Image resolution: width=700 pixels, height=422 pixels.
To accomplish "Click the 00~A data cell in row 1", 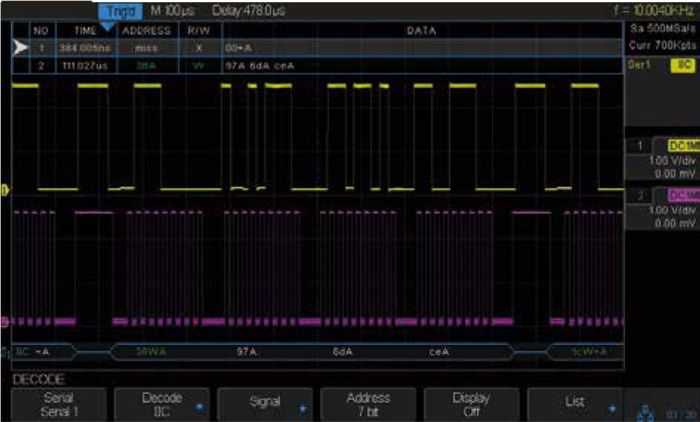I will (x=238, y=48).
